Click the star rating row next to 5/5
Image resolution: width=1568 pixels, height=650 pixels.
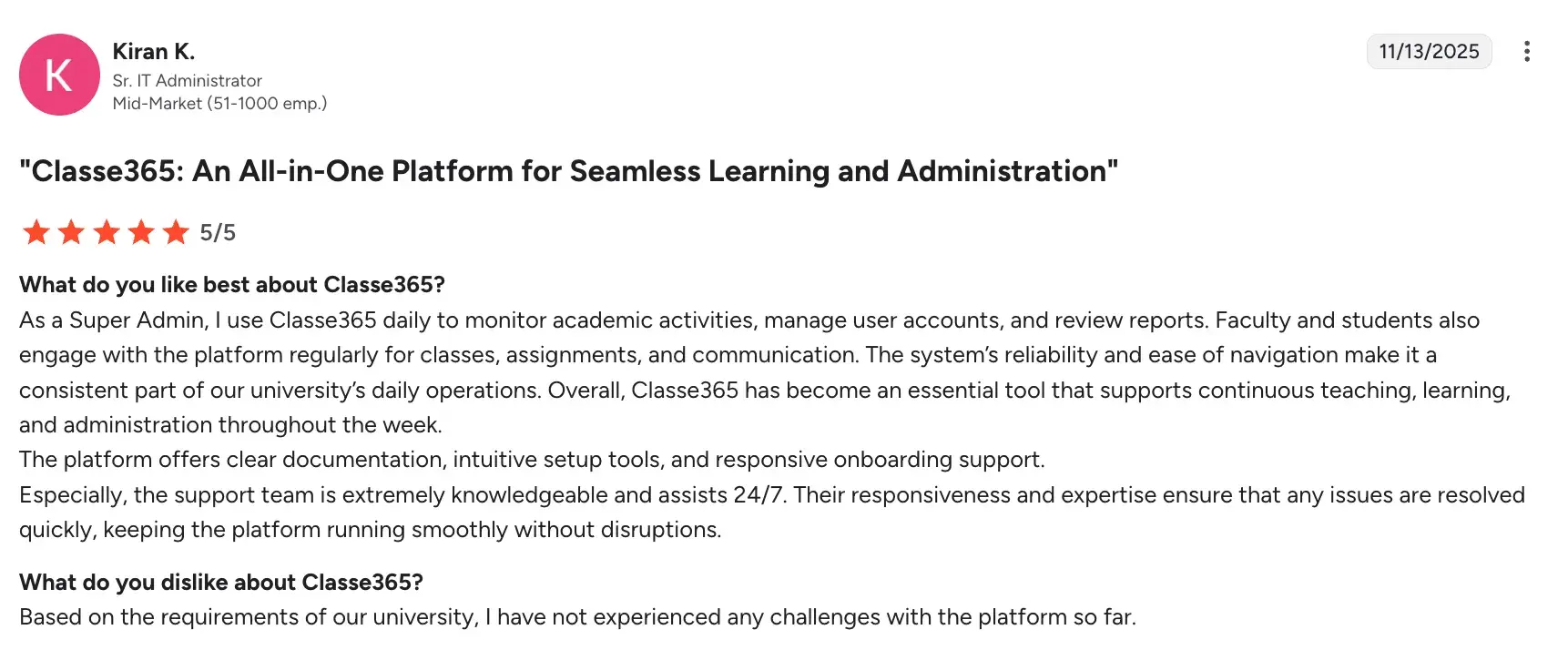point(105,232)
